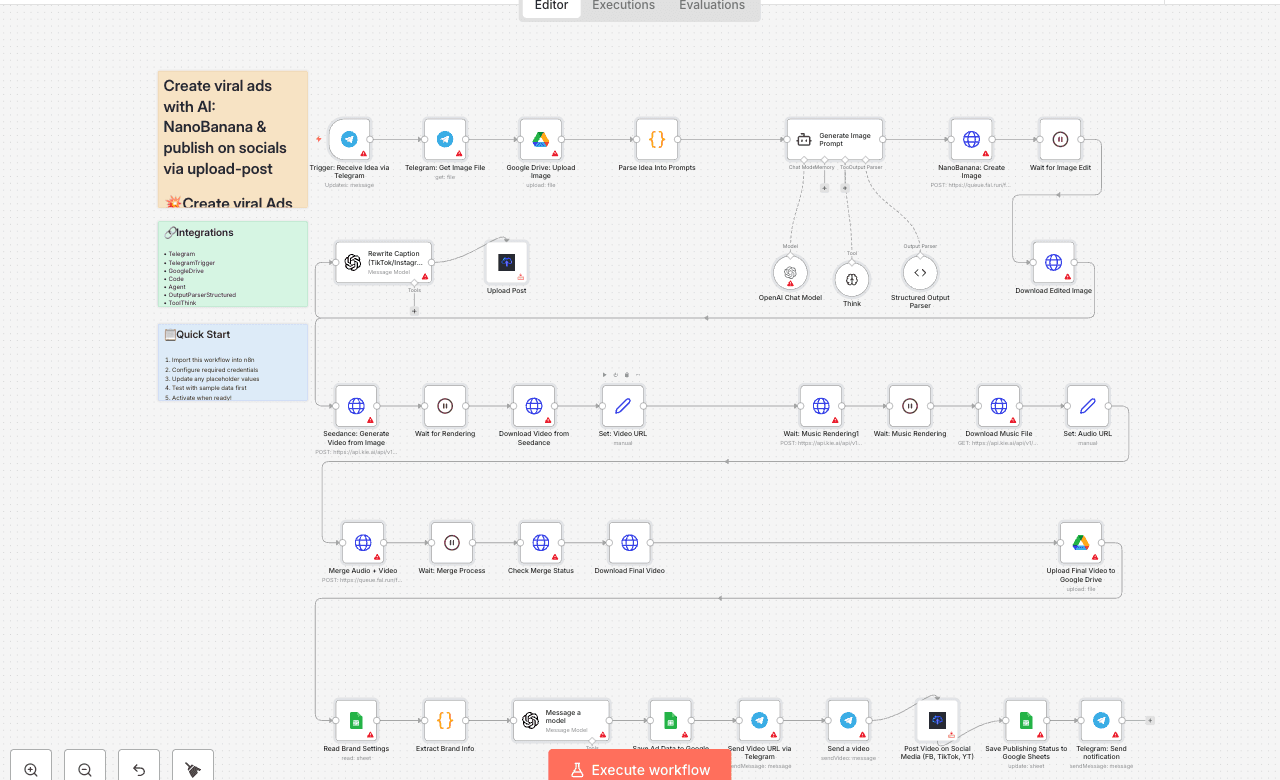This screenshot has height=780, width=1280.
Task: Select the Telegram trigger node
Action: [x=349, y=140]
